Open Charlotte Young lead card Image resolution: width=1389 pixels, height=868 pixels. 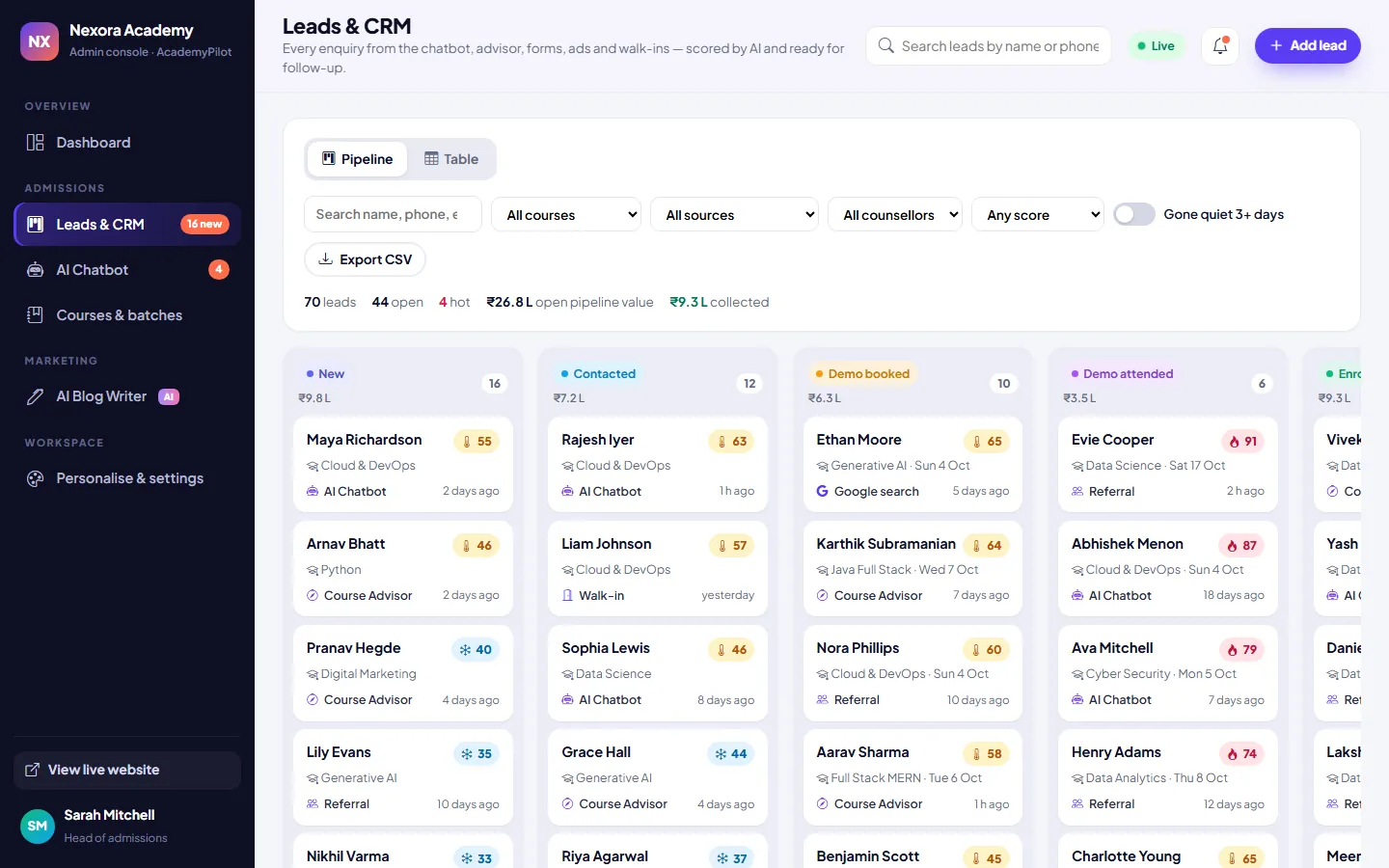tap(1168, 851)
